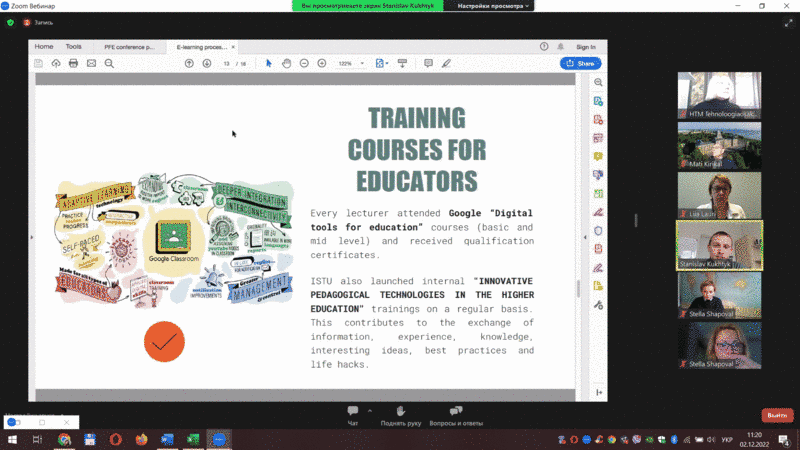Image resolution: width=800 pixels, height=450 pixels.
Task: Select the Hand pan tool
Action: [x=287, y=63]
